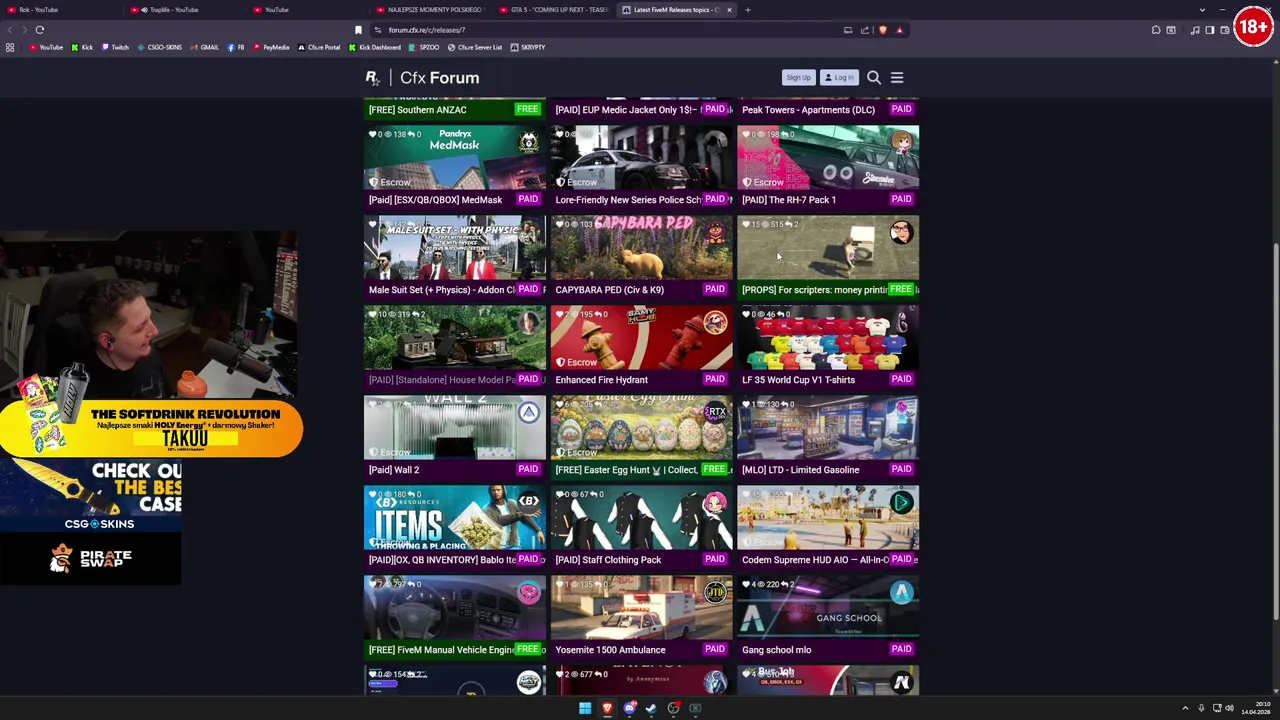Open Yosemite 1500 Ambulance title
This screenshot has width=1280, height=720.
610,650
